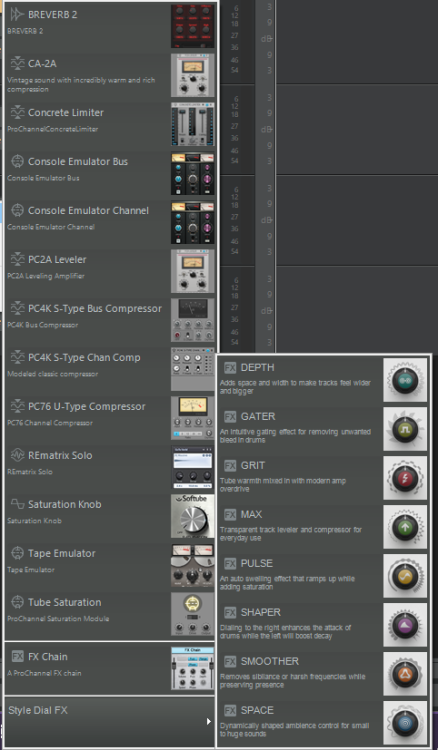This screenshot has height=750, width=438.
Task: Click 'An auto swelling effect' PULSE description
Action: pyautogui.click(x=287, y=583)
